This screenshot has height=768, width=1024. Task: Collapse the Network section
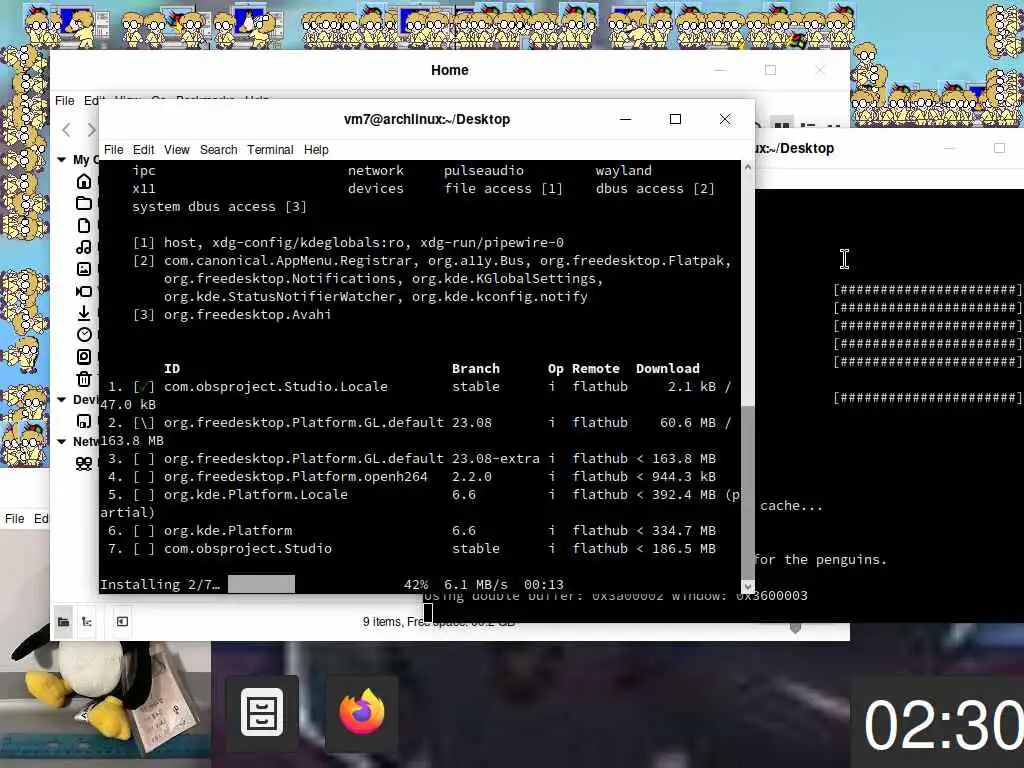[x=62, y=442]
